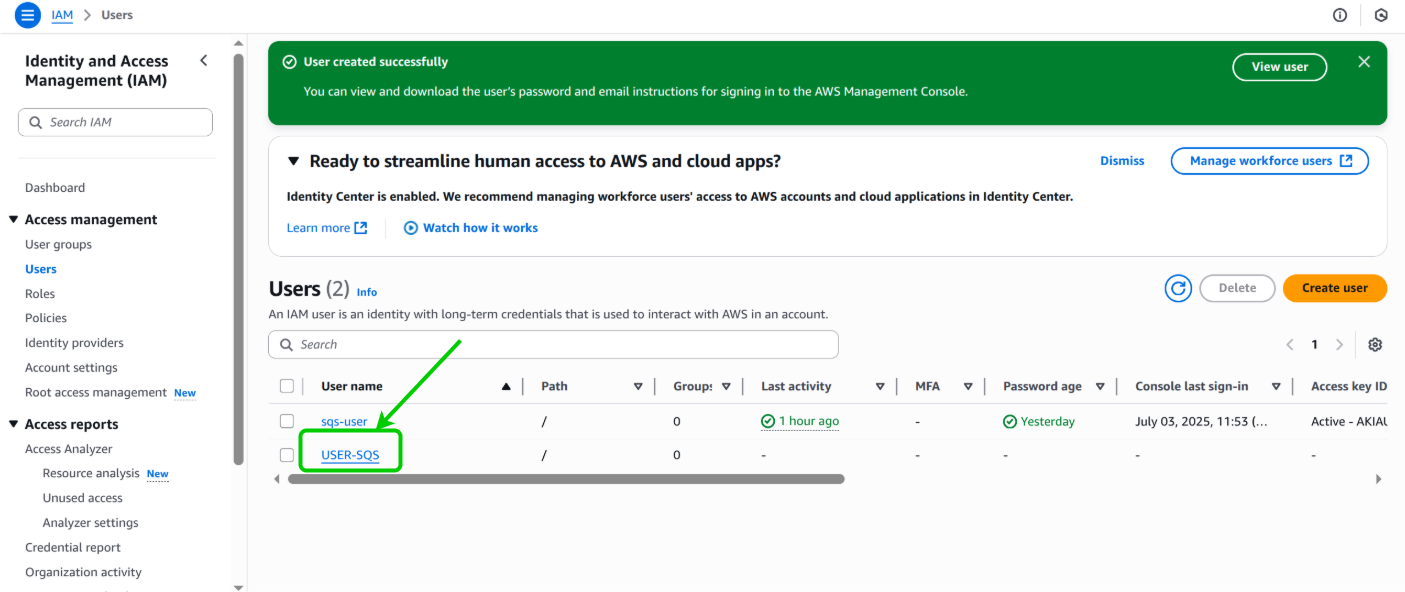Sort by Console last sign-in column arrow
The height and width of the screenshot is (592, 1405).
(1276, 387)
